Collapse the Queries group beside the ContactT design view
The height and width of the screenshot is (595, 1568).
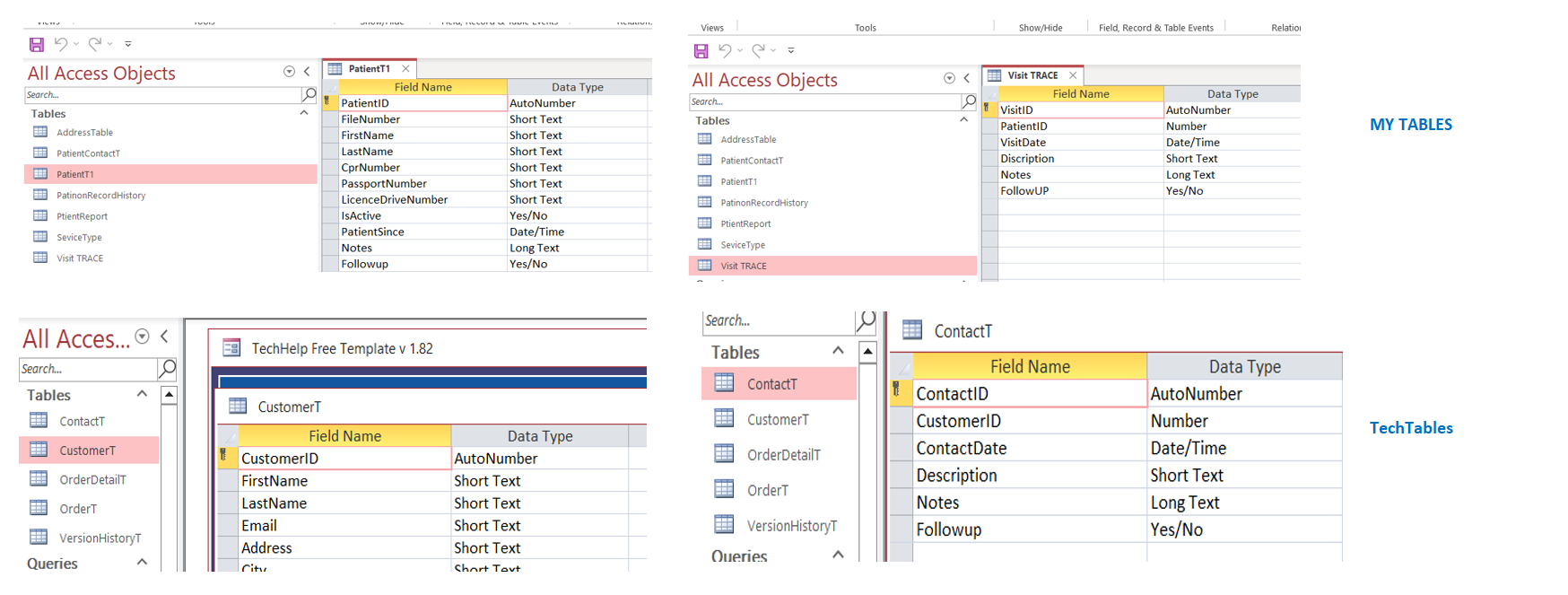[x=838, y=555]
